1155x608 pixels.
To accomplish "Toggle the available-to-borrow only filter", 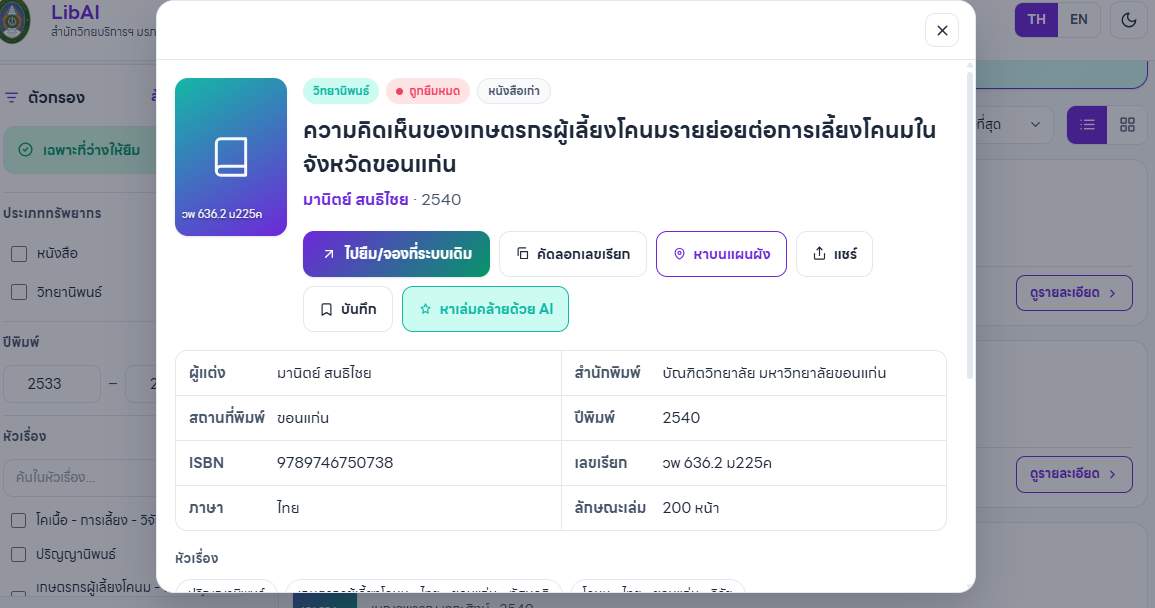I will point(81,150).
